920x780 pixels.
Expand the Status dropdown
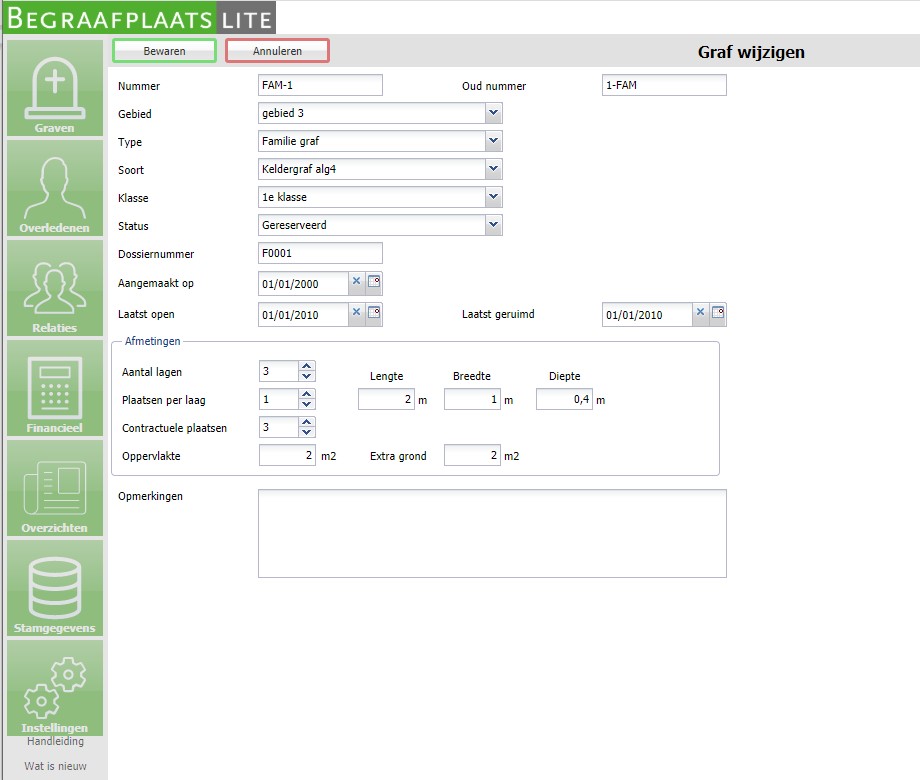point(493,225)
